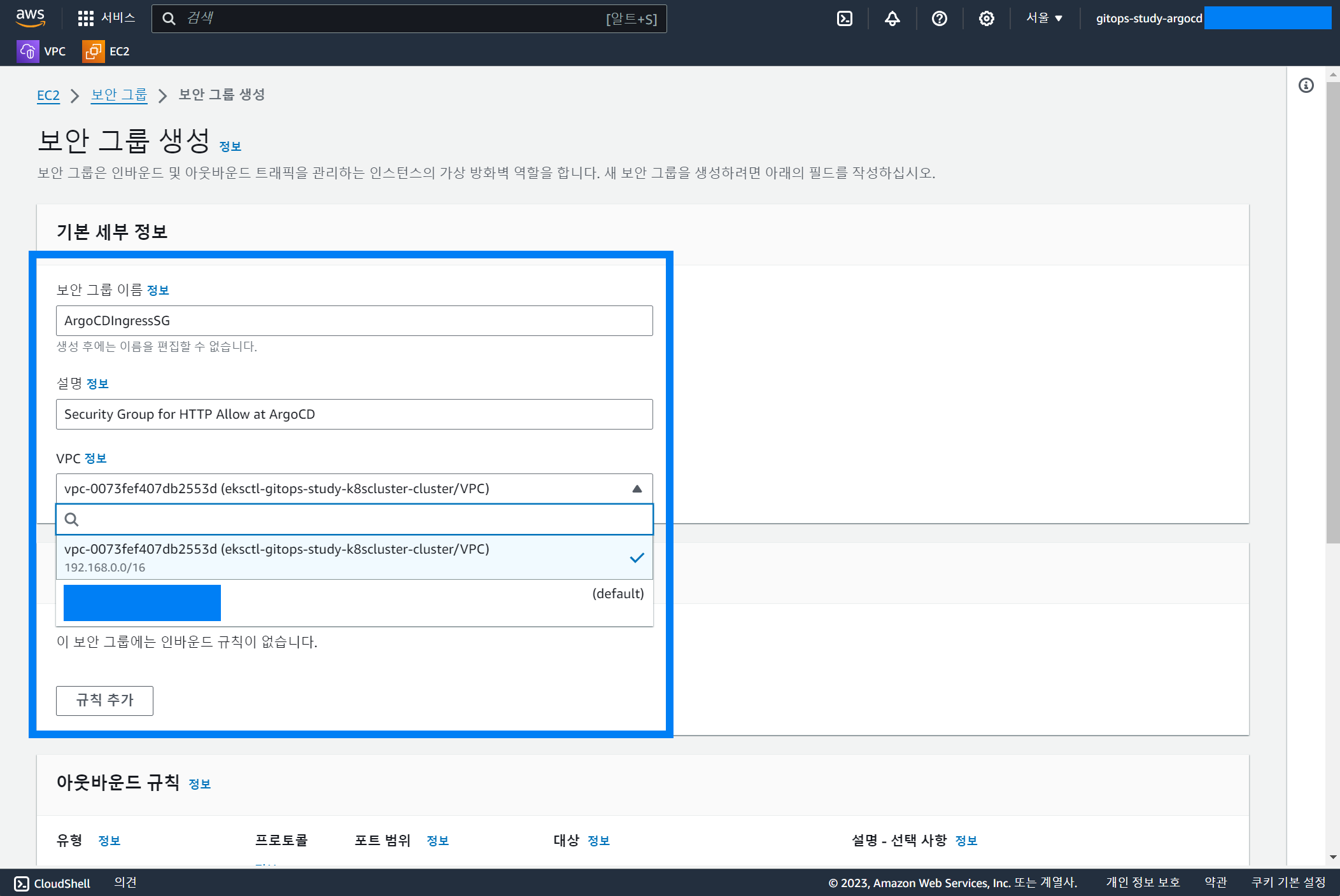Viewport: 1340px width, 896px height.
Task: Open the help question mark icon
Action: [939, 18]
